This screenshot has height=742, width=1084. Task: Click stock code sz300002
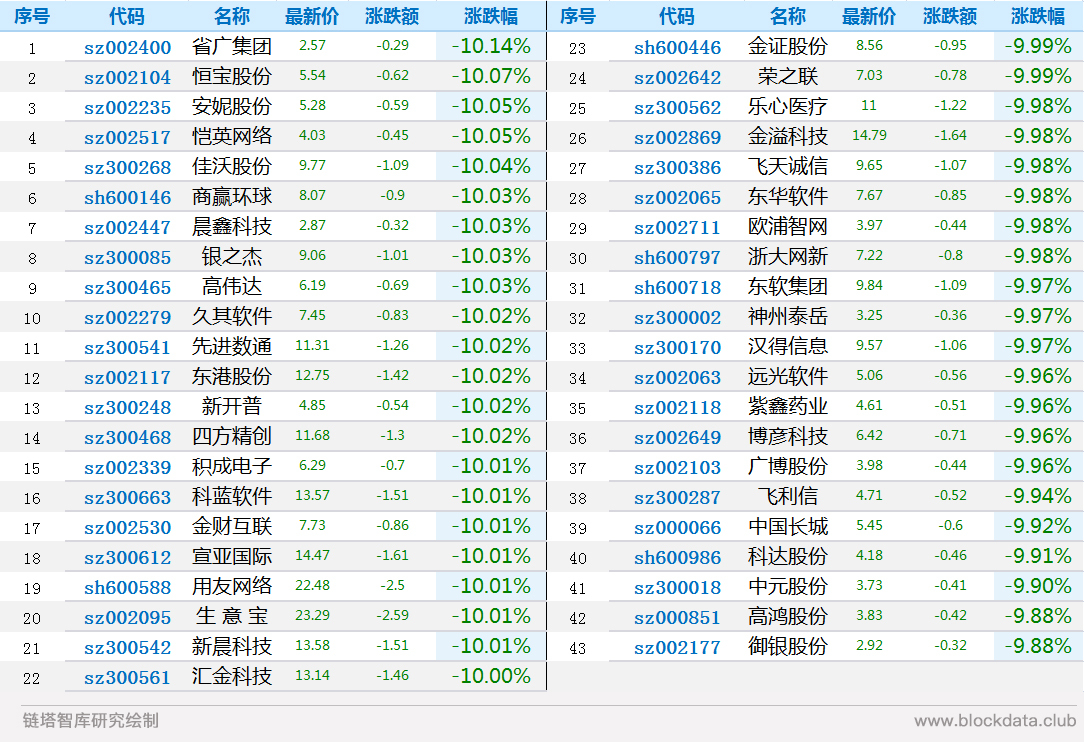[x=678, y=317]
